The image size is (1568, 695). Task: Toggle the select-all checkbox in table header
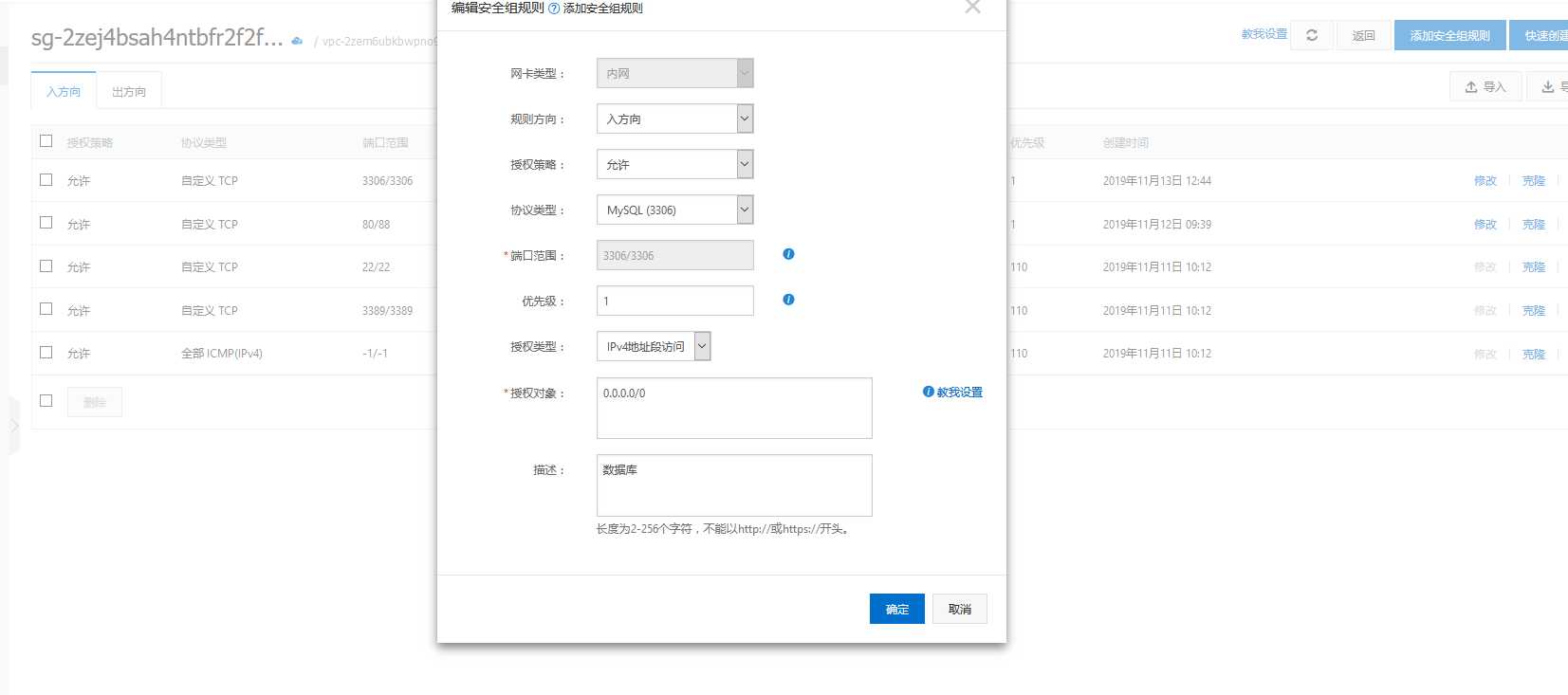click(46, 141)
